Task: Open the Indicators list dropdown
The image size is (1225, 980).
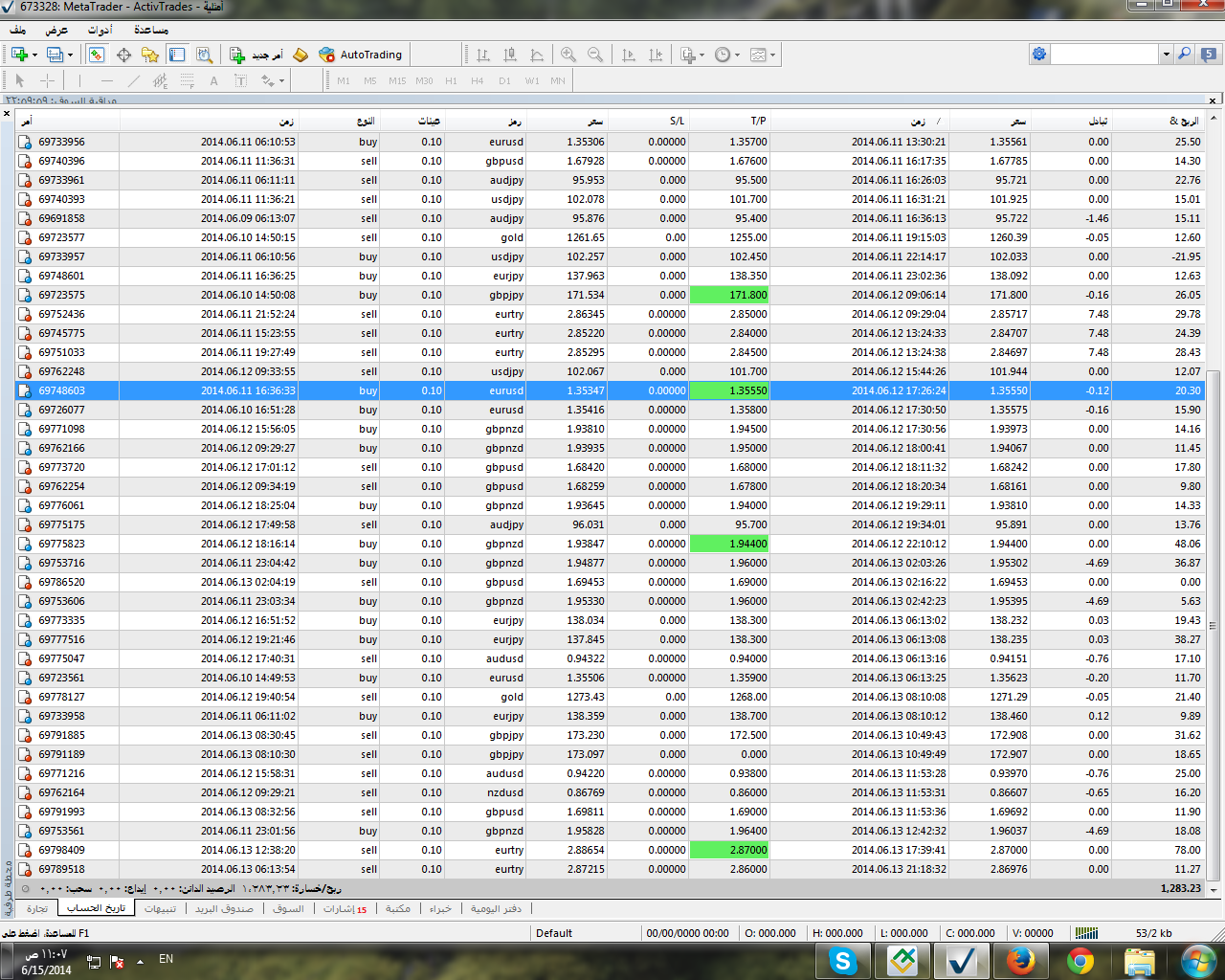Action: click(x=692, y=55)
